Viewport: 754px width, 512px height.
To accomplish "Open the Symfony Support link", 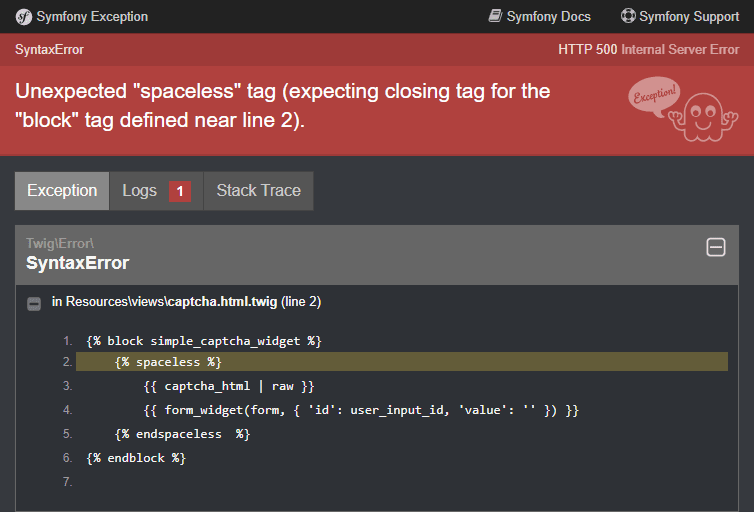I will 680,16.
